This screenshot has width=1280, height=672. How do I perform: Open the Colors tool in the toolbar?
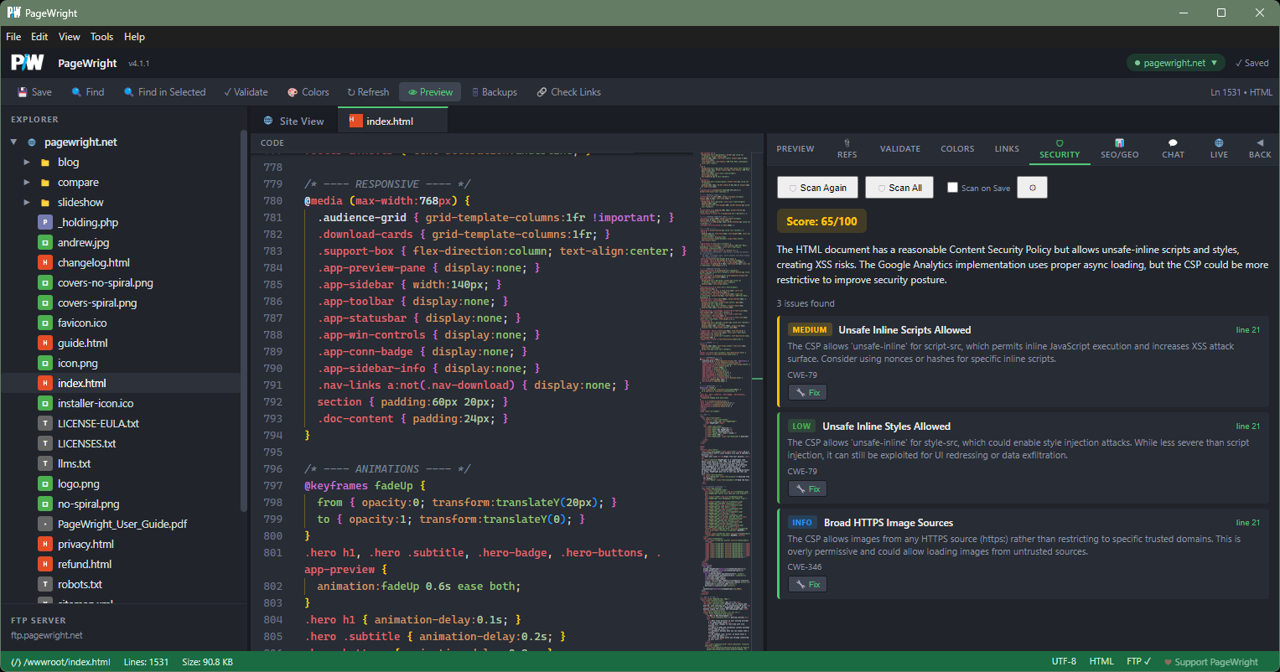coord(307,91)
